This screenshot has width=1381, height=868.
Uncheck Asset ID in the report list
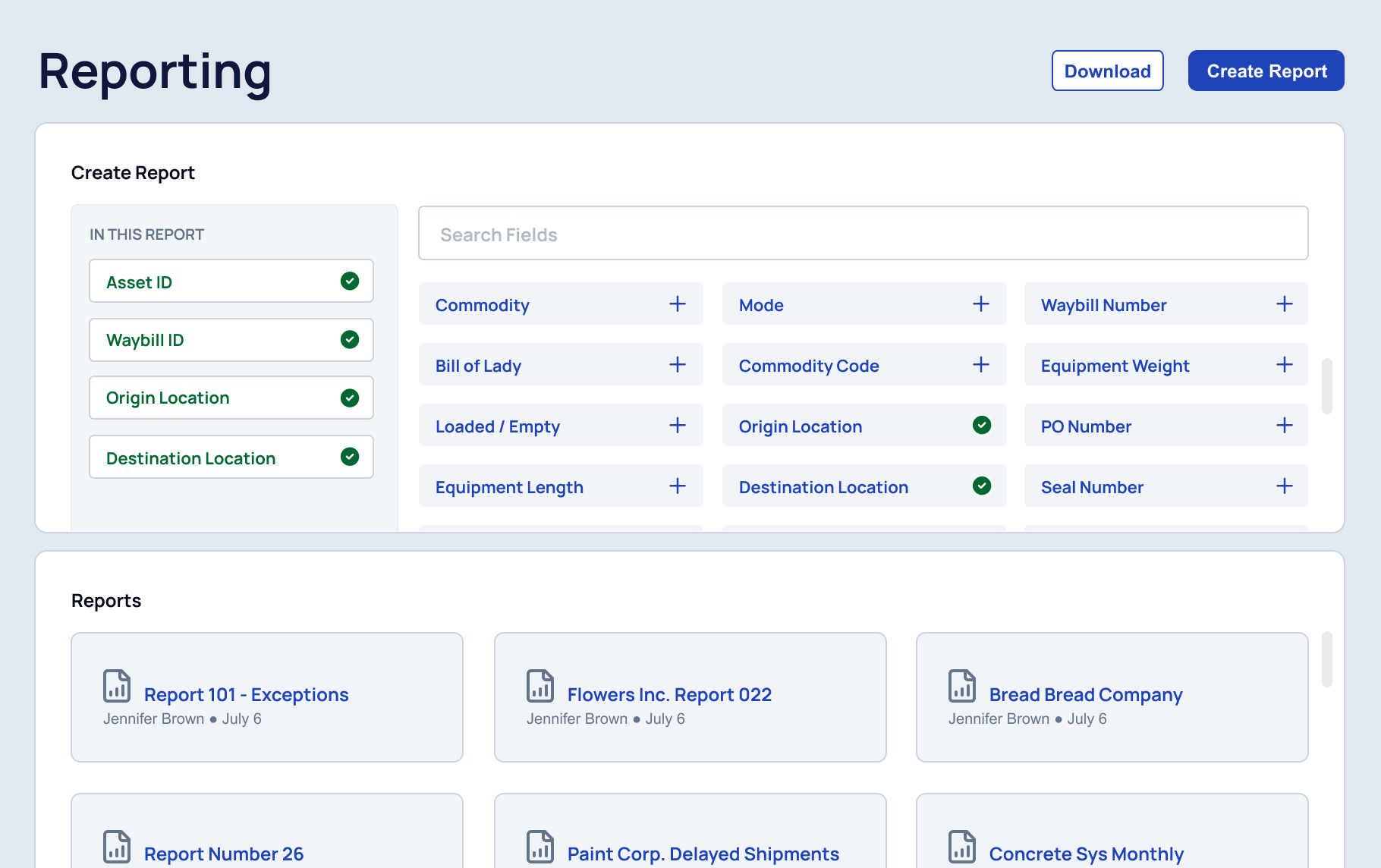click(x=350, y=281)
